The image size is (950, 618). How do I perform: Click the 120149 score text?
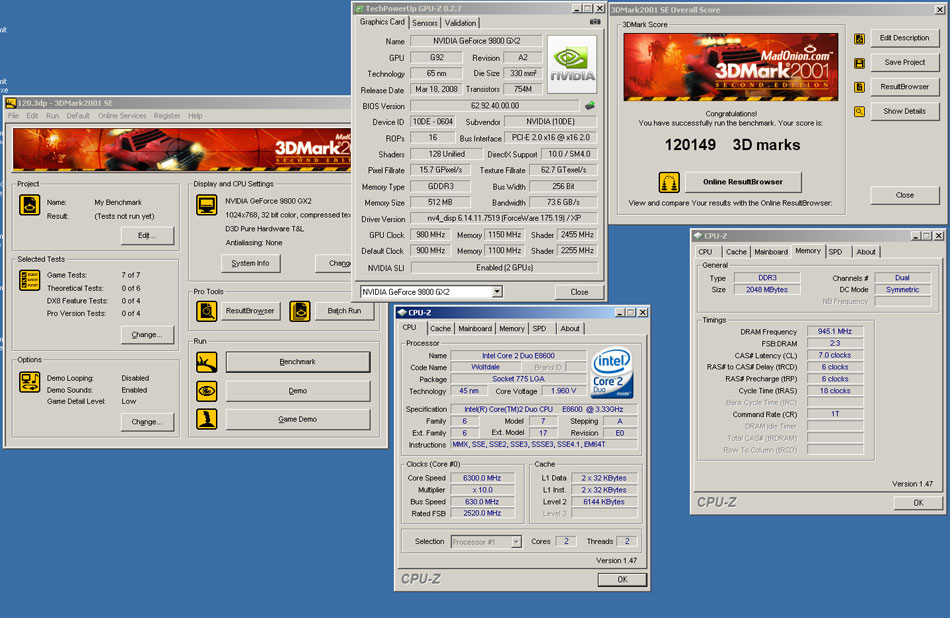click(x=690, y=145)
